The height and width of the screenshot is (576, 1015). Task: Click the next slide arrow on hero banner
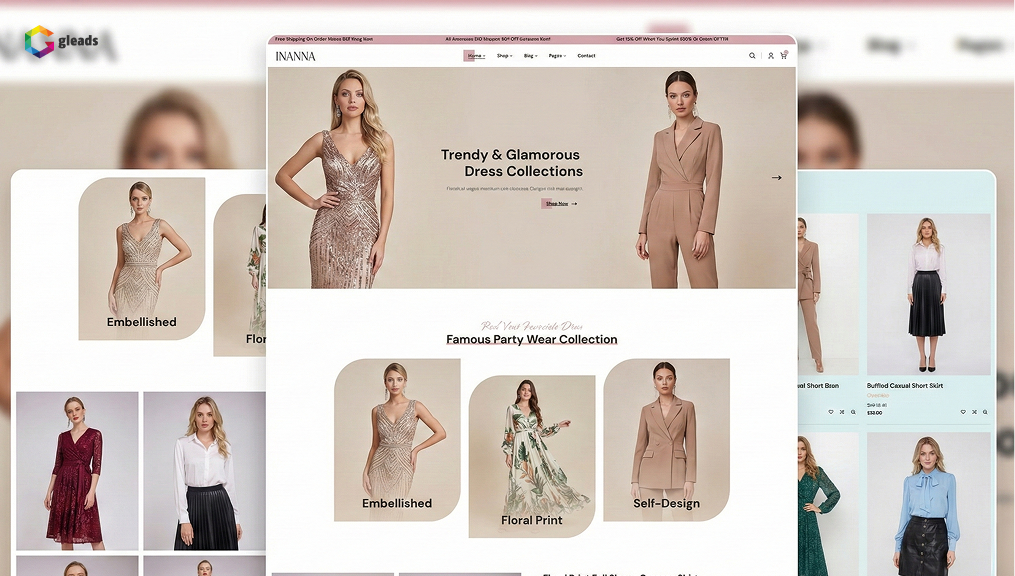(776, 178)
